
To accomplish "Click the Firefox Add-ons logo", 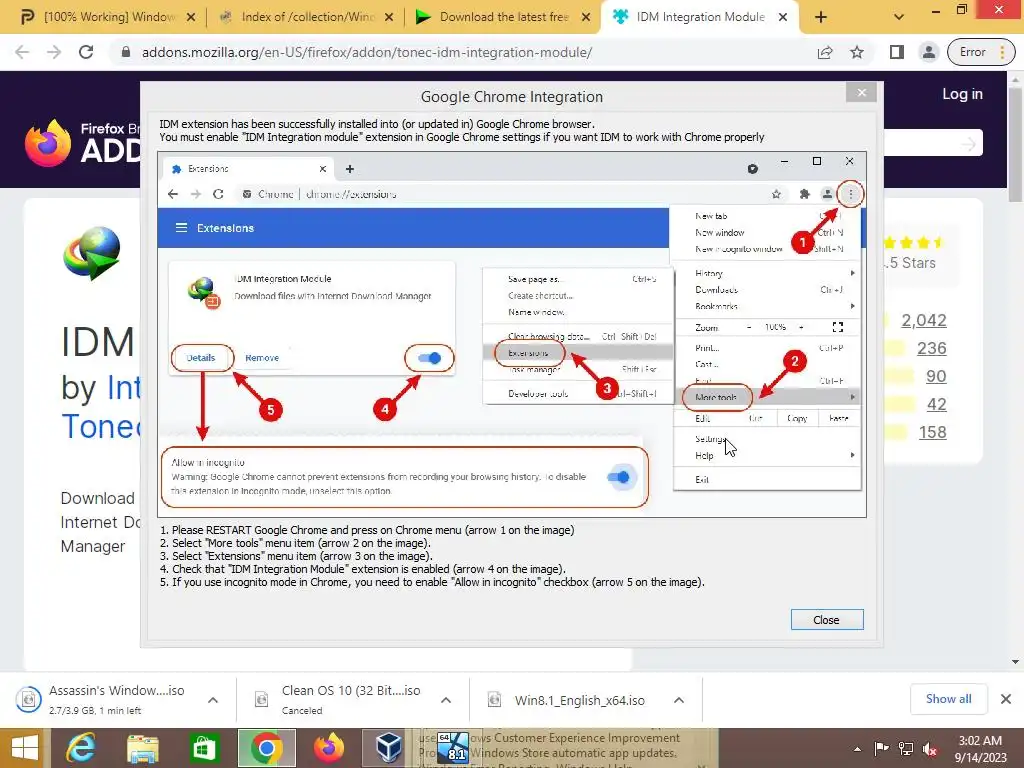I will point(82,142).
